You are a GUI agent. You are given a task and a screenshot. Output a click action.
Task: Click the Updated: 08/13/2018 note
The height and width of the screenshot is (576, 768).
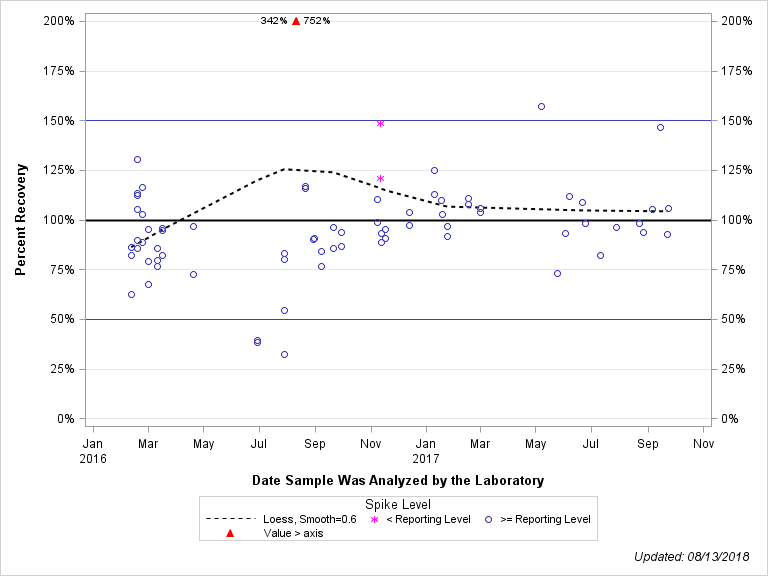(692, 557)
